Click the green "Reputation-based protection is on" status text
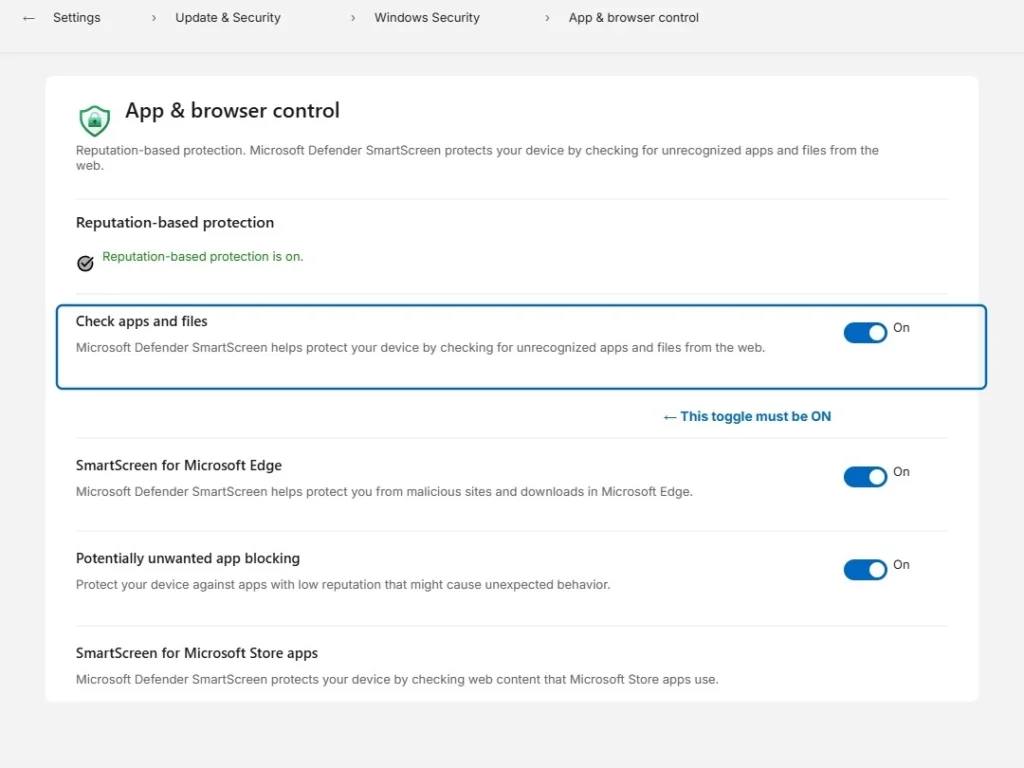 click(202, 257)
